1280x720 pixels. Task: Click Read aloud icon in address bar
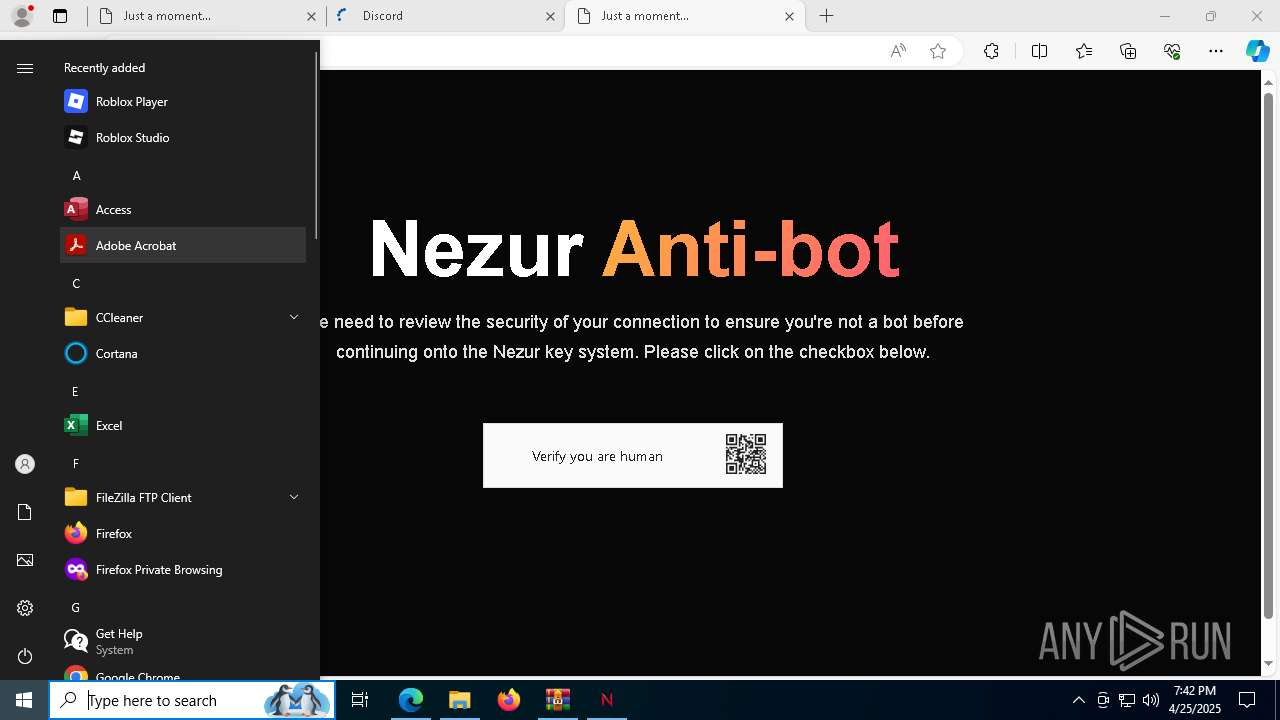[898, 51]
